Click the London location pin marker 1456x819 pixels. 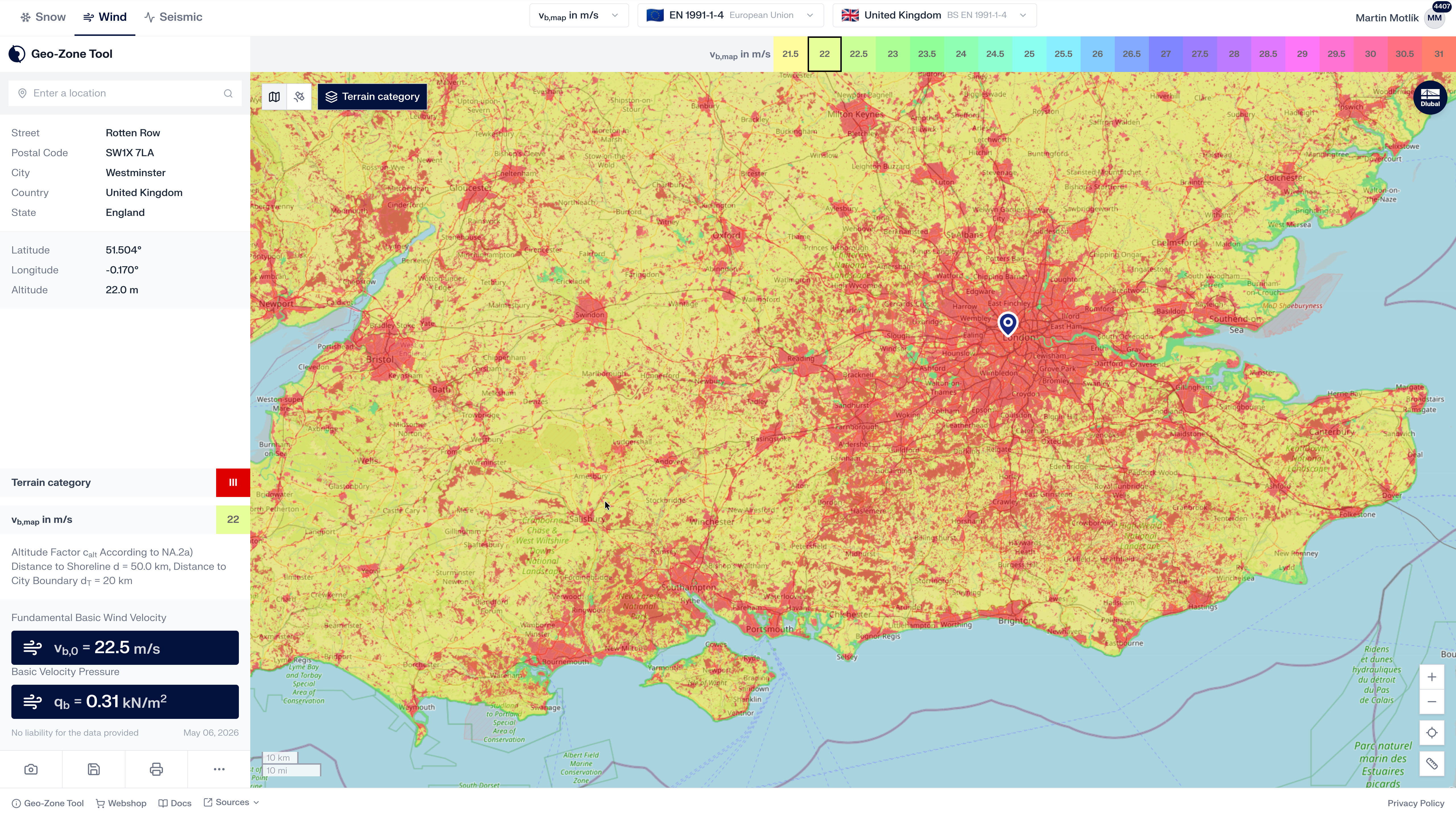[x=1007, y=324]
